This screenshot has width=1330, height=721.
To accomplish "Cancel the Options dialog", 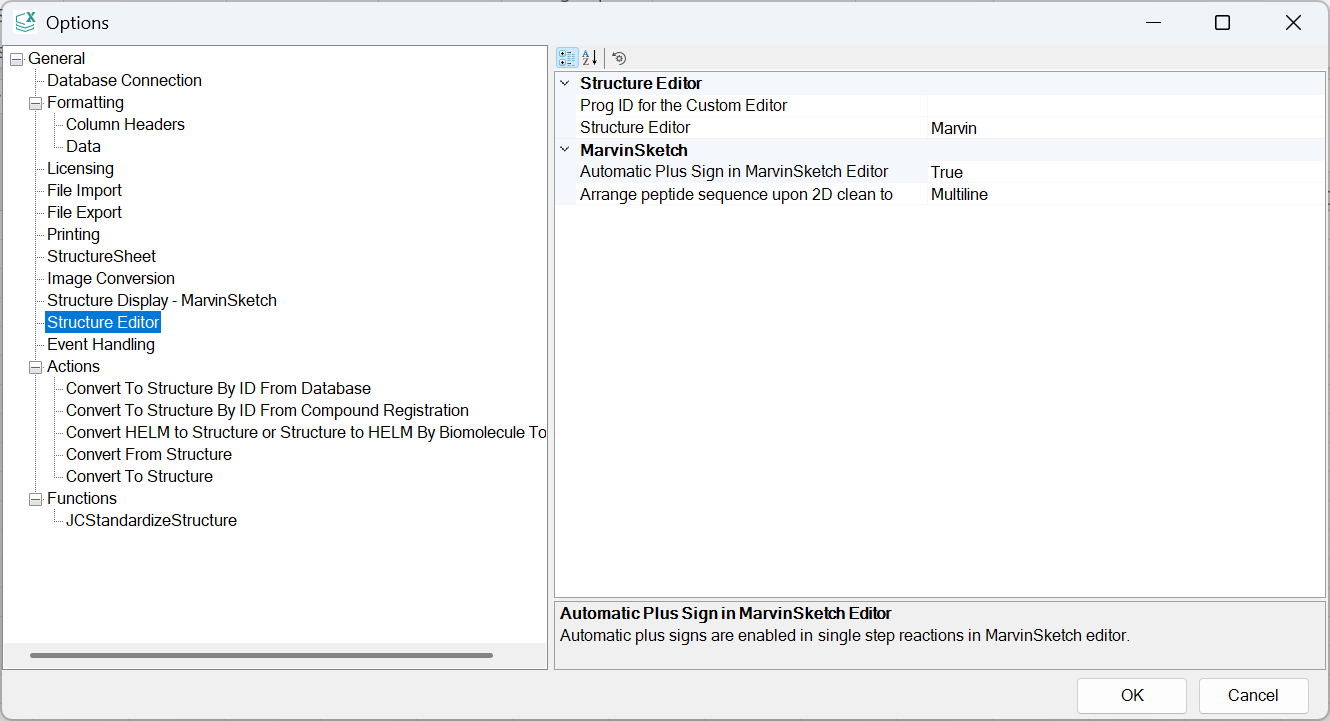I will 1253,696.
